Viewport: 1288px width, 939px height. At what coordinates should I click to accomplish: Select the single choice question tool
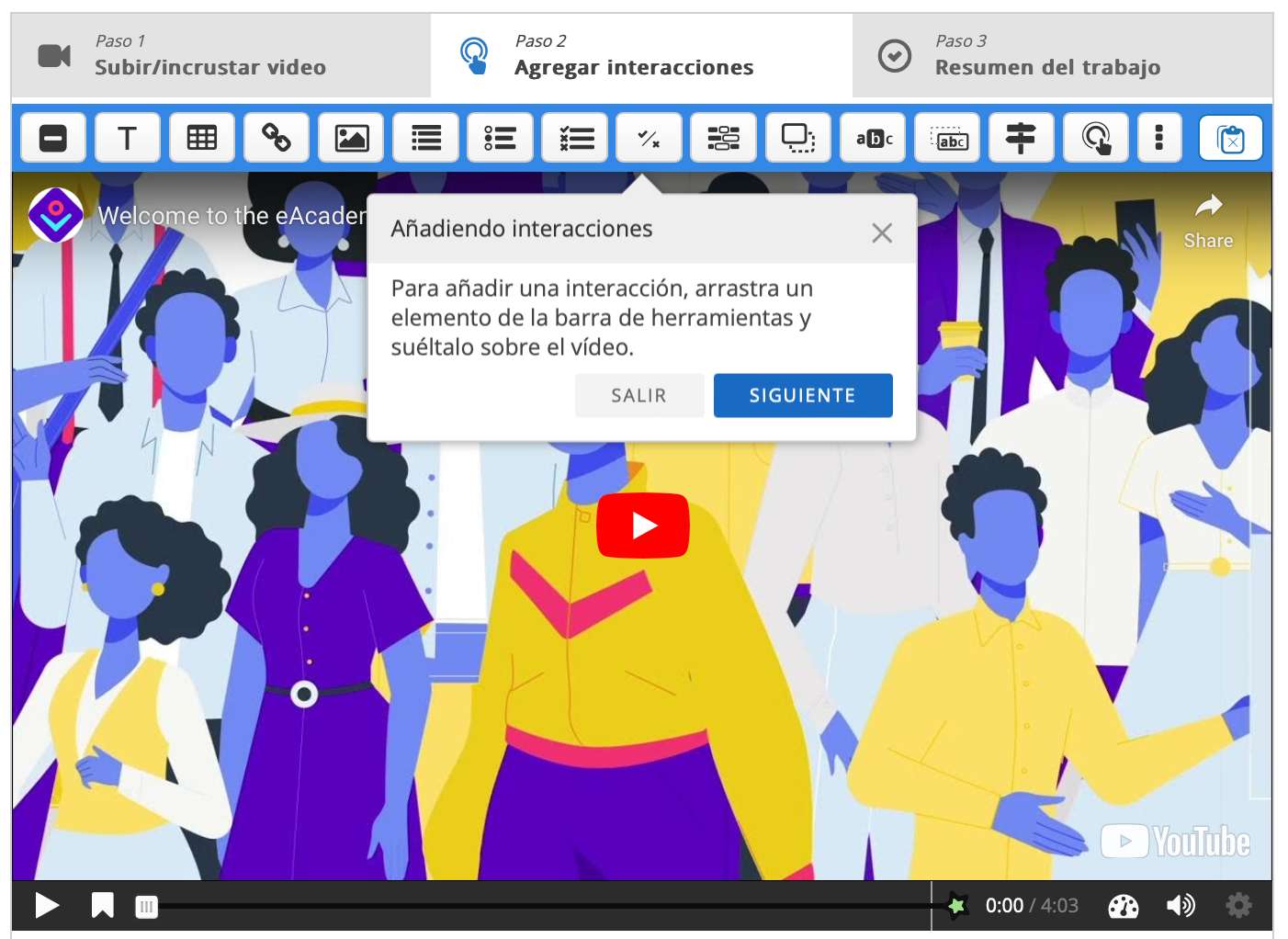pyautogui.click(x=500, y=138)
